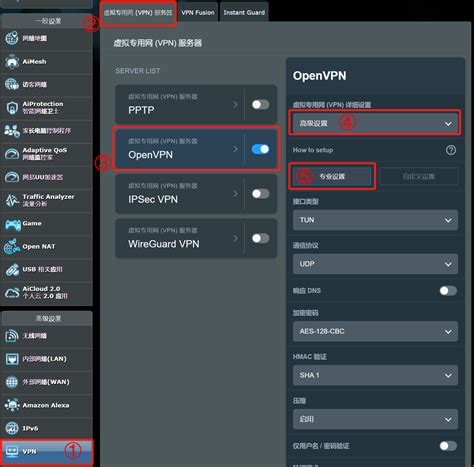The height and width of the screenshot is (467, 474).
Task: Select VPN in the sidebar menu
Action: coord(47,452)
